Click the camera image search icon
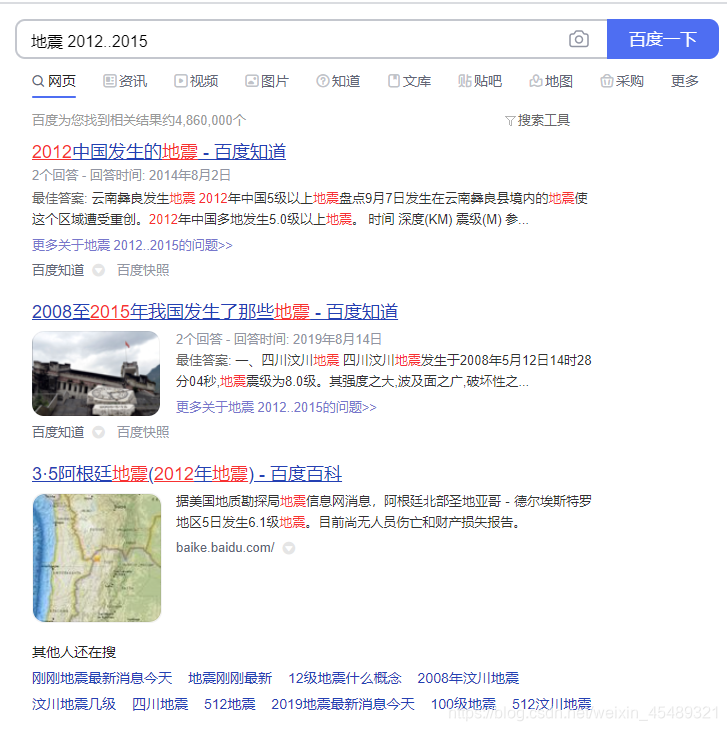 (579, 39)
